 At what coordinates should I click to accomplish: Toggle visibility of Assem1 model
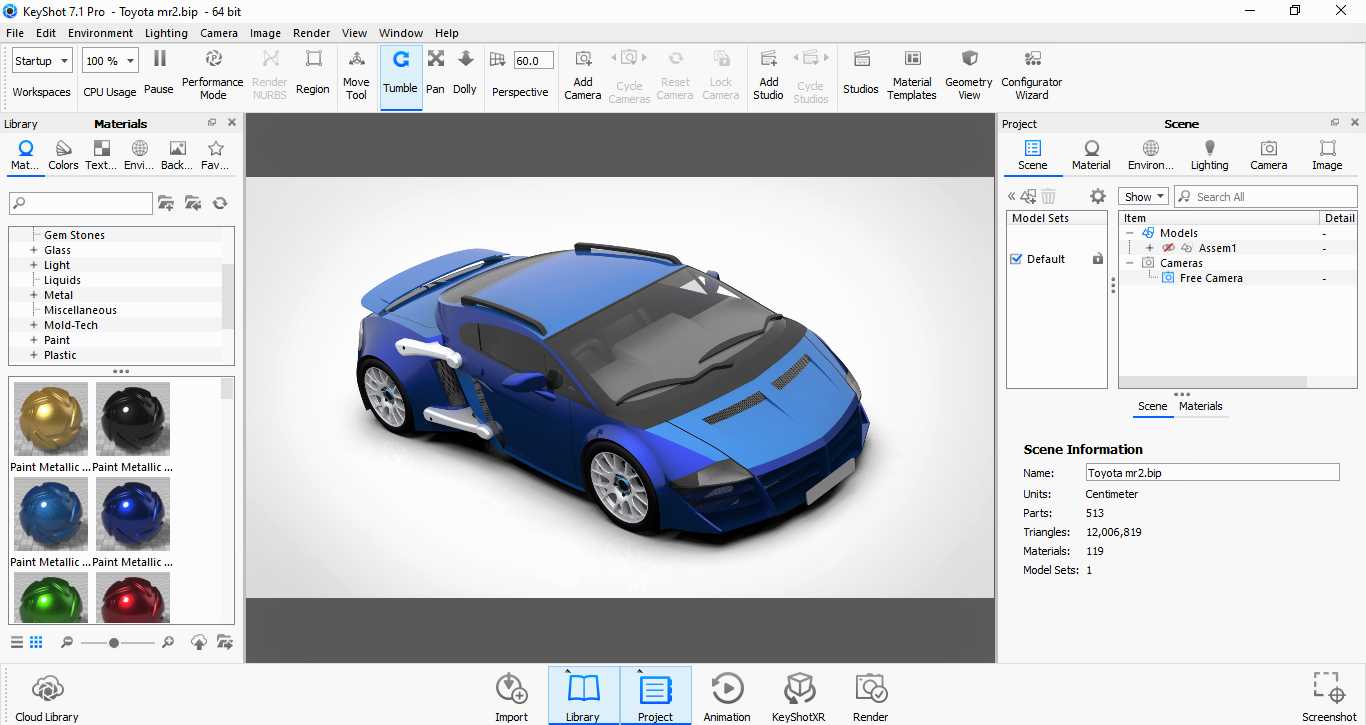coord(1168,248)
